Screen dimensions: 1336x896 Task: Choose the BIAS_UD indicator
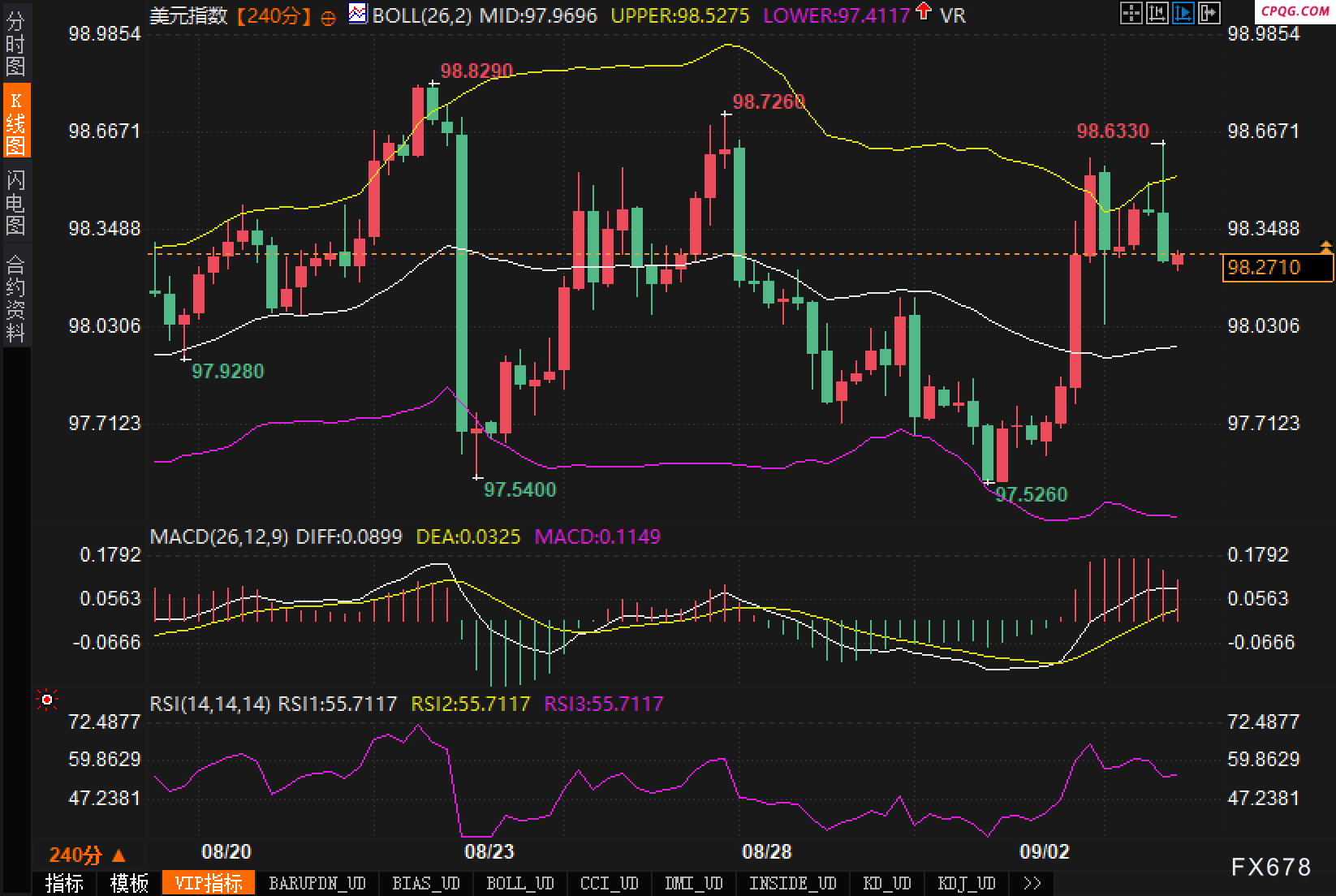pos(426,883)
